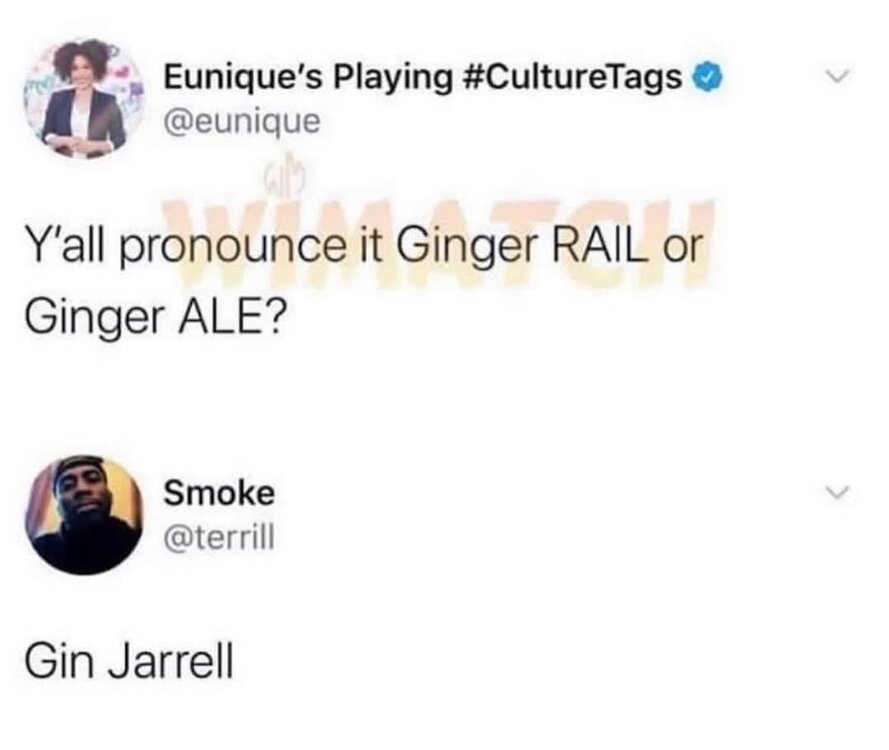Viewport: 889px width, 750px height.
Task: Open the @eunique handle link
Action: tap(242, 121)
